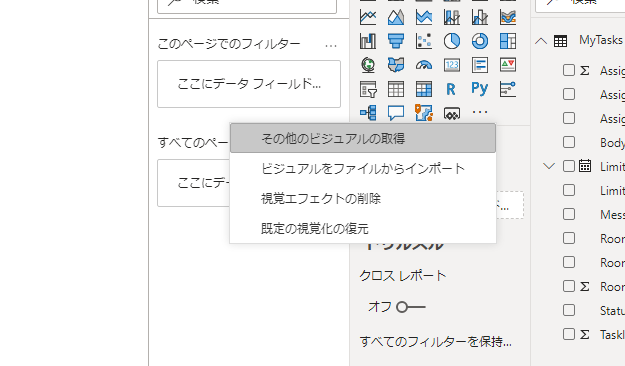The height and width of the screenshot is (366, 625).
Task: Add a Matrix visual
Action: click(x=424, y=89)
